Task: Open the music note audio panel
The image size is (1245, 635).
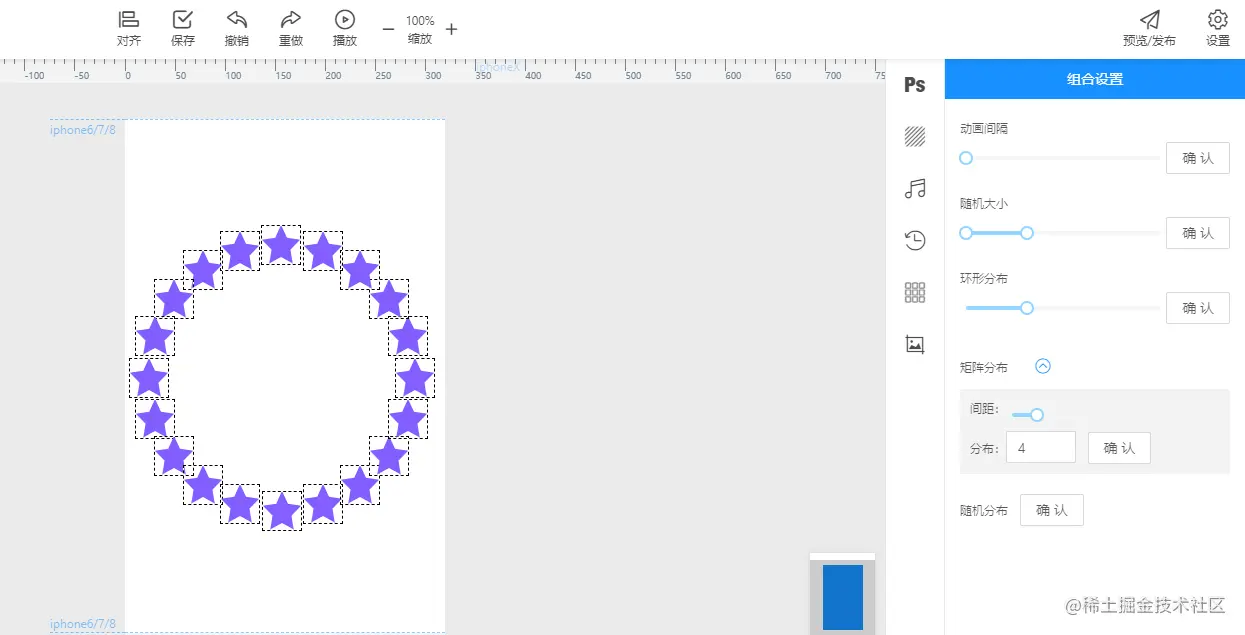Action: tap(915, 189)
